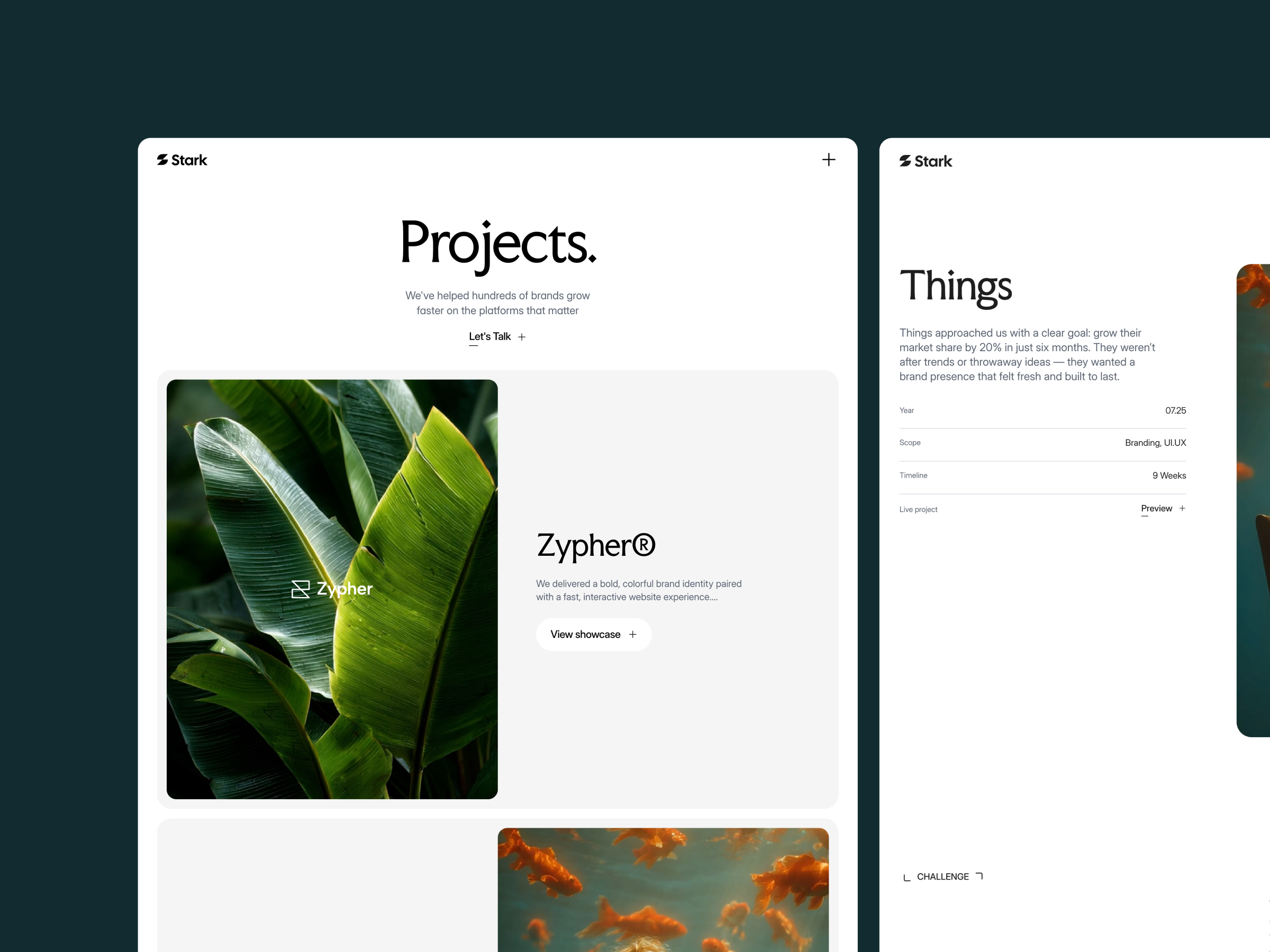This screenshot has height=952, width=1270.
Task: Click the View showcase button
Action: point(594,635)
